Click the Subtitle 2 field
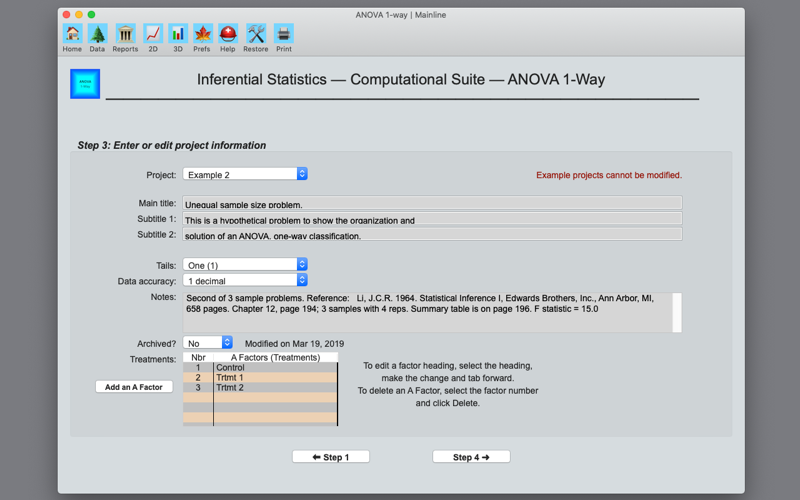The width and height of the screenshot is (800, 500). coord(432,234)
